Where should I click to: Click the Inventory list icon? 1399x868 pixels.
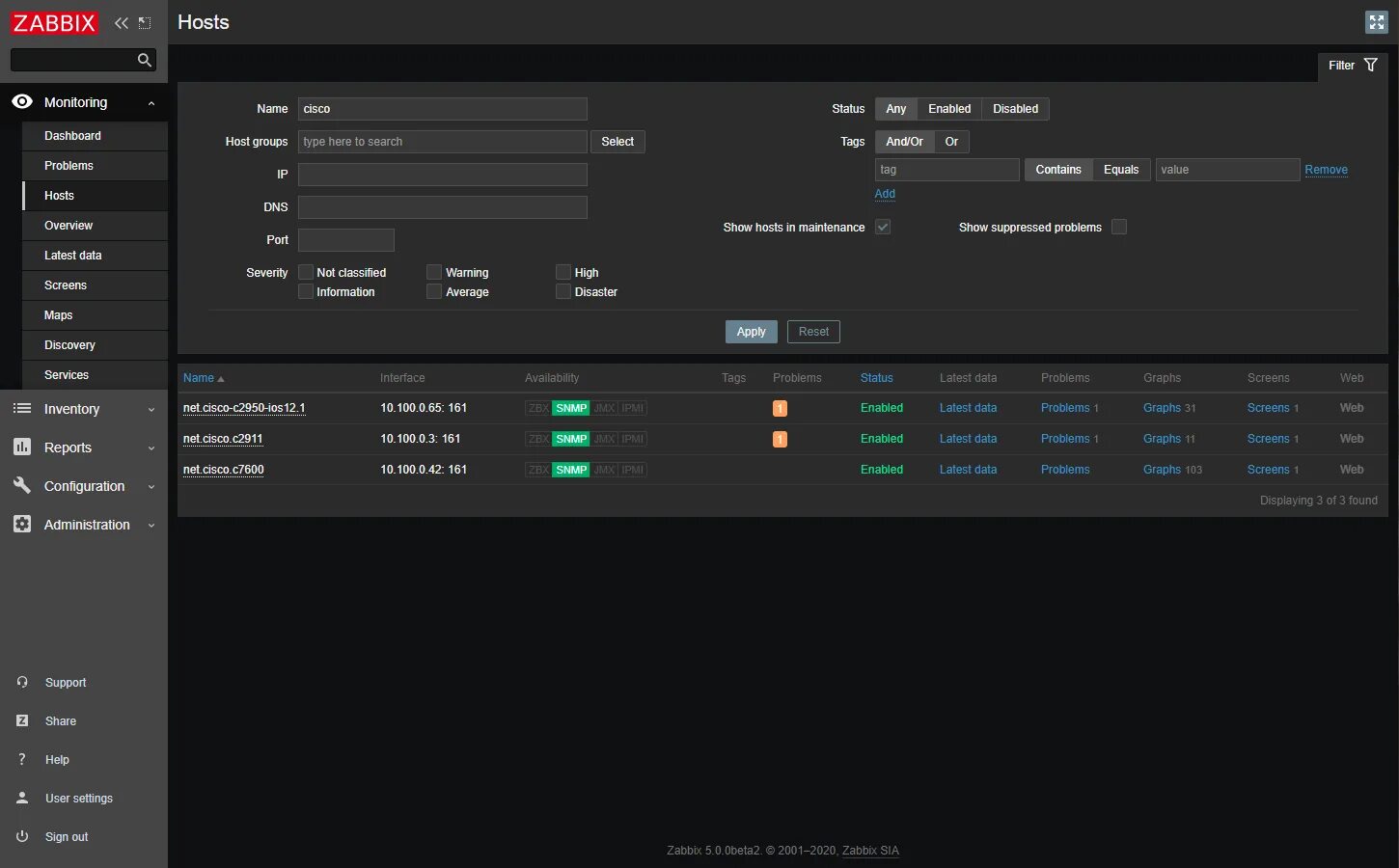[22, 409]
